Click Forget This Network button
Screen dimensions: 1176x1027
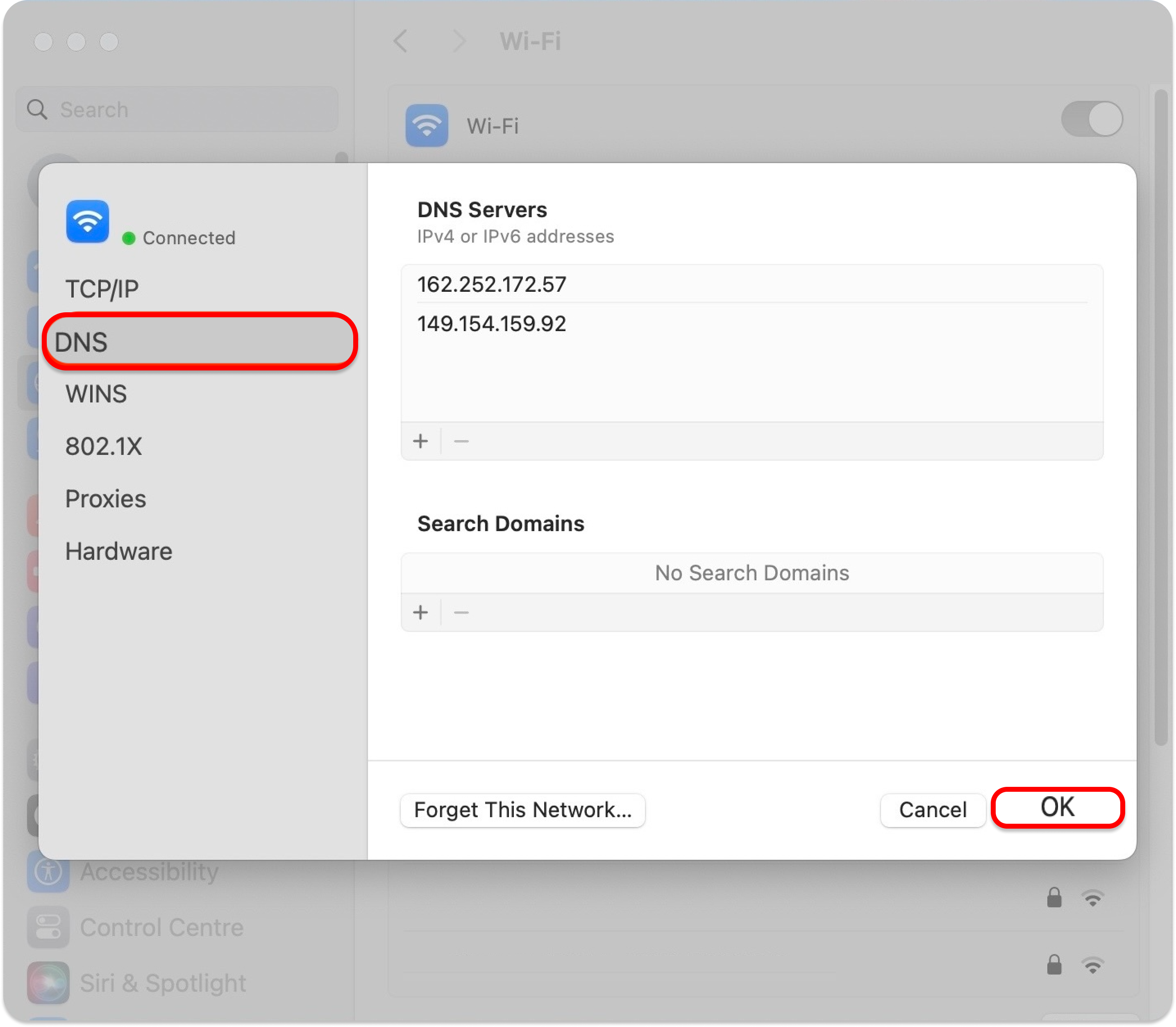523,810
